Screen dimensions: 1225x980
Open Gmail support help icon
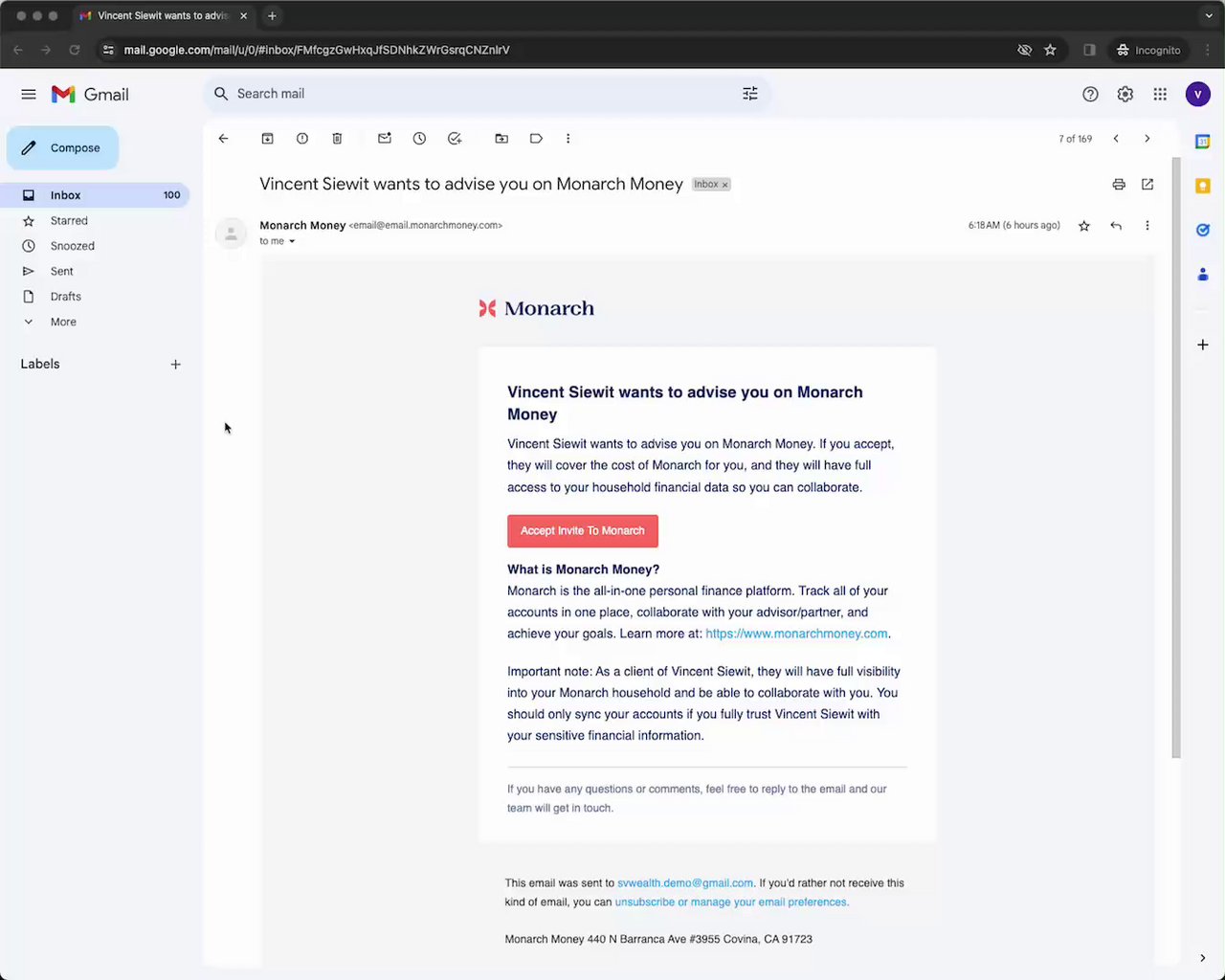pos(1090,94)
